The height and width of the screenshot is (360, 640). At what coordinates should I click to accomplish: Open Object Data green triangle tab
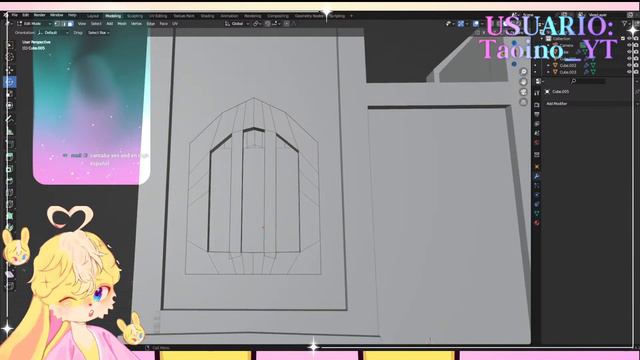point(537,213)
